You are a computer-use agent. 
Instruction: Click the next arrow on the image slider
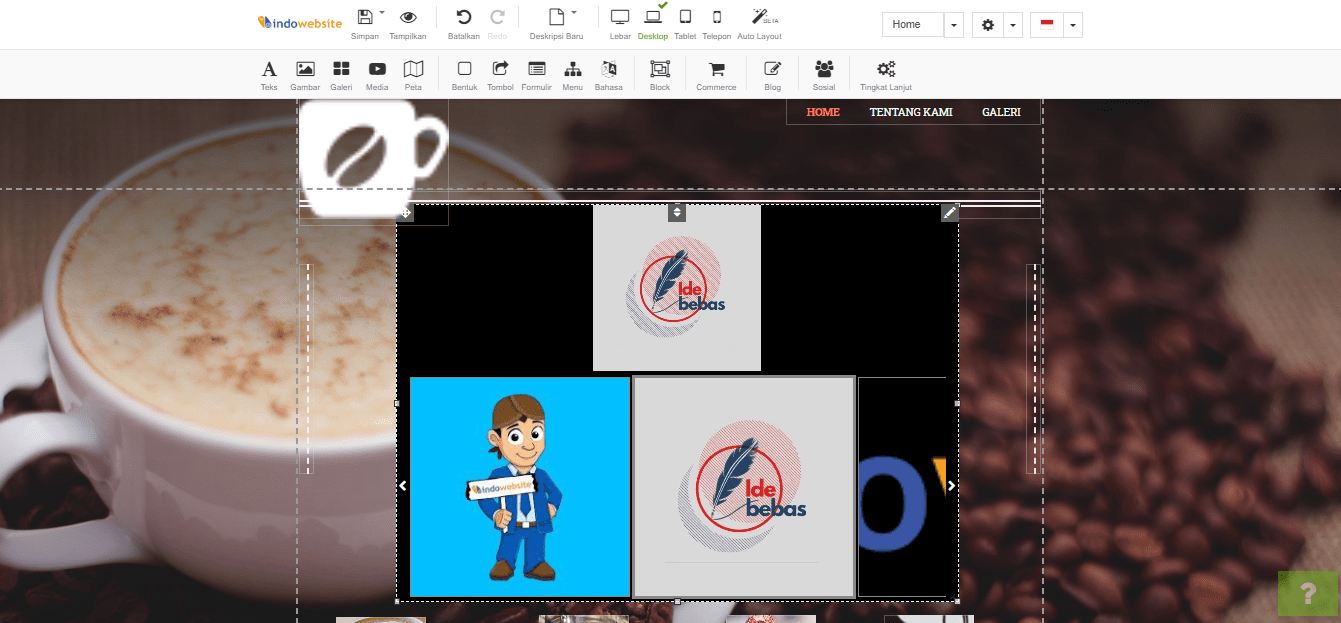coord(950,485)
